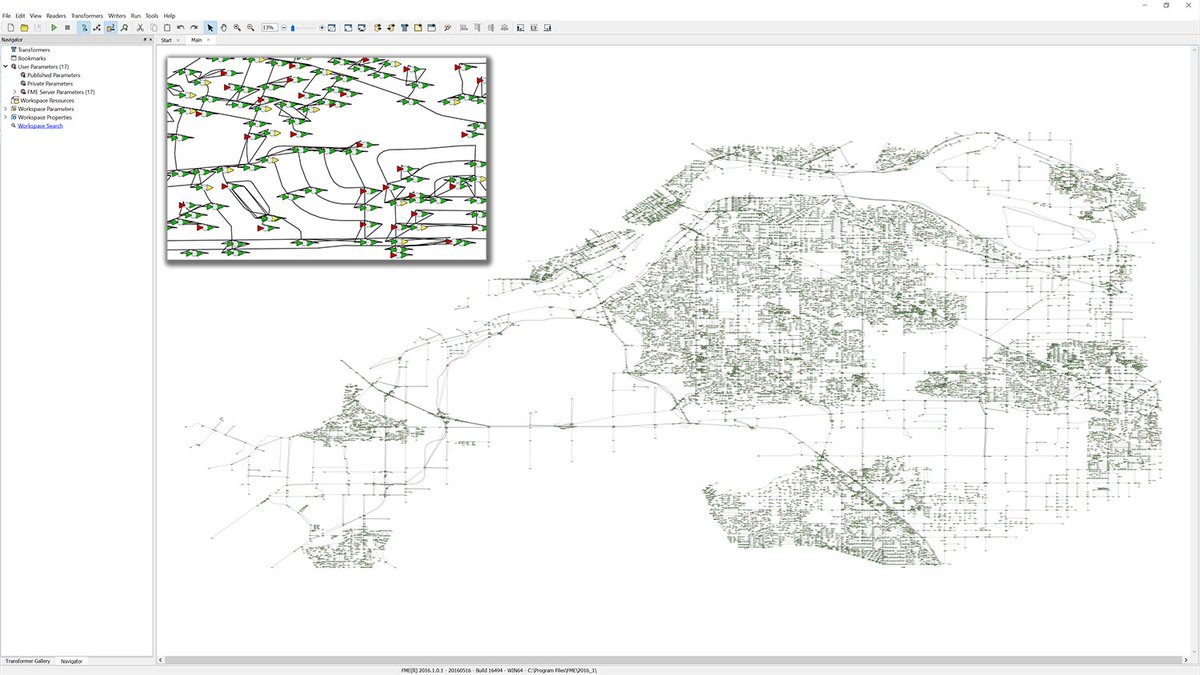Image resolution: width=1200 pixels, height=675 pixels.
Task: Expand the Workspace Properties node
Action: [5, 117]
